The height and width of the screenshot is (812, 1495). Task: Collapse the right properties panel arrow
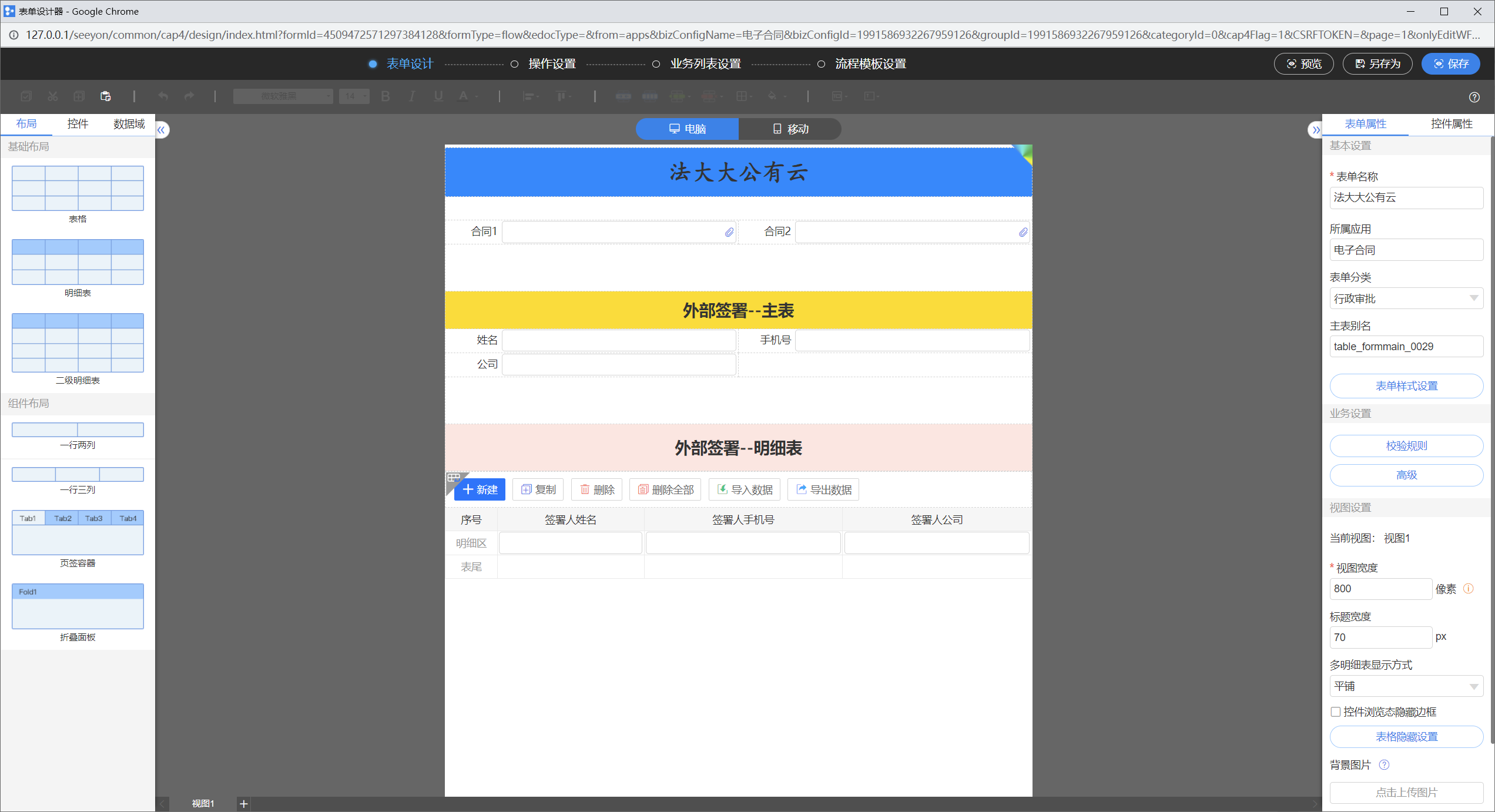click(x=1316, y=130)
